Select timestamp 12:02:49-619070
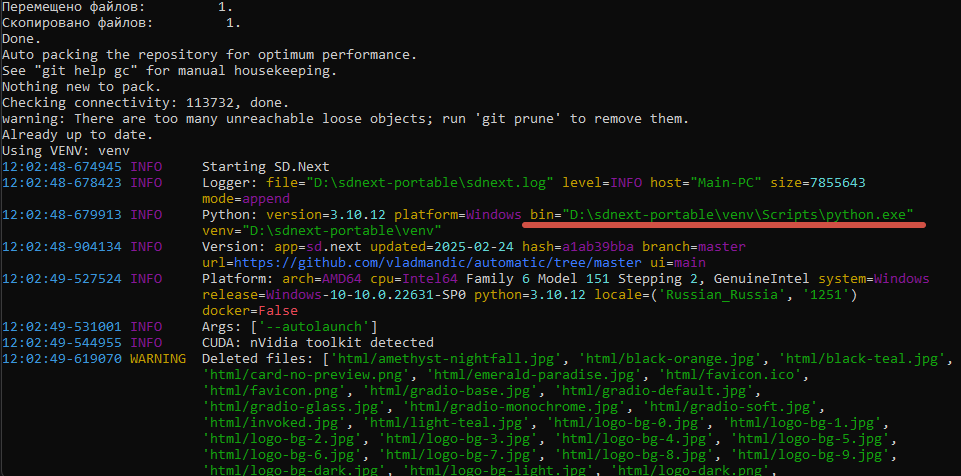Image resolution: width=961 pixels, height=476 pixels. point(61,358)
